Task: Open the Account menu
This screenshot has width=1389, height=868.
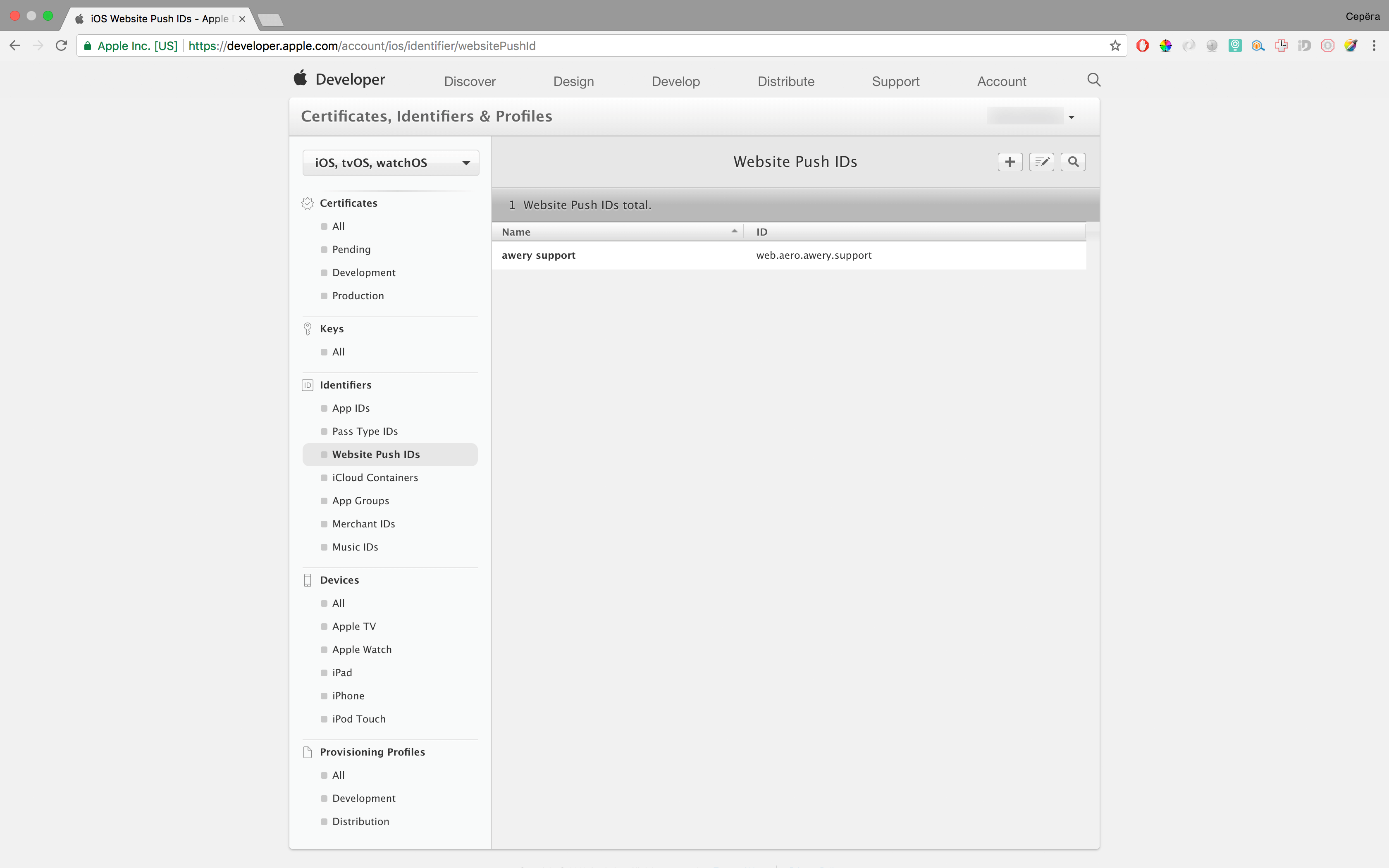Action: 1002,81
